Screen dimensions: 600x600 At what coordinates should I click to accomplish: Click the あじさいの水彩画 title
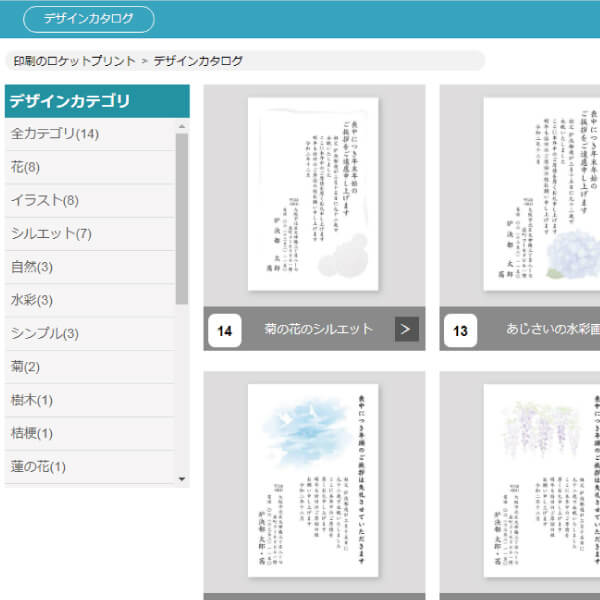pos(553,329)
